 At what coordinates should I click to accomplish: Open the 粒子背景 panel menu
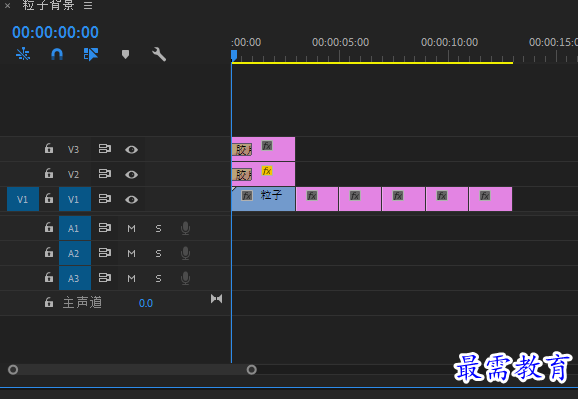pyautogui.click(x=88, y=6)
